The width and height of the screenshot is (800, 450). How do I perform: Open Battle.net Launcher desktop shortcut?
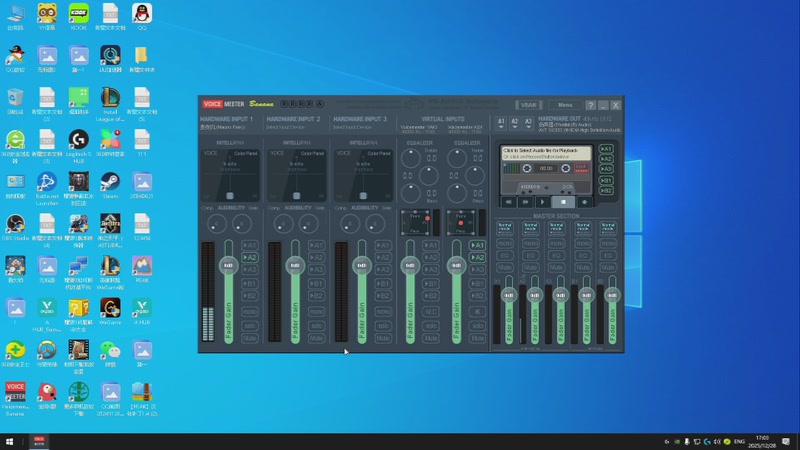47,188
